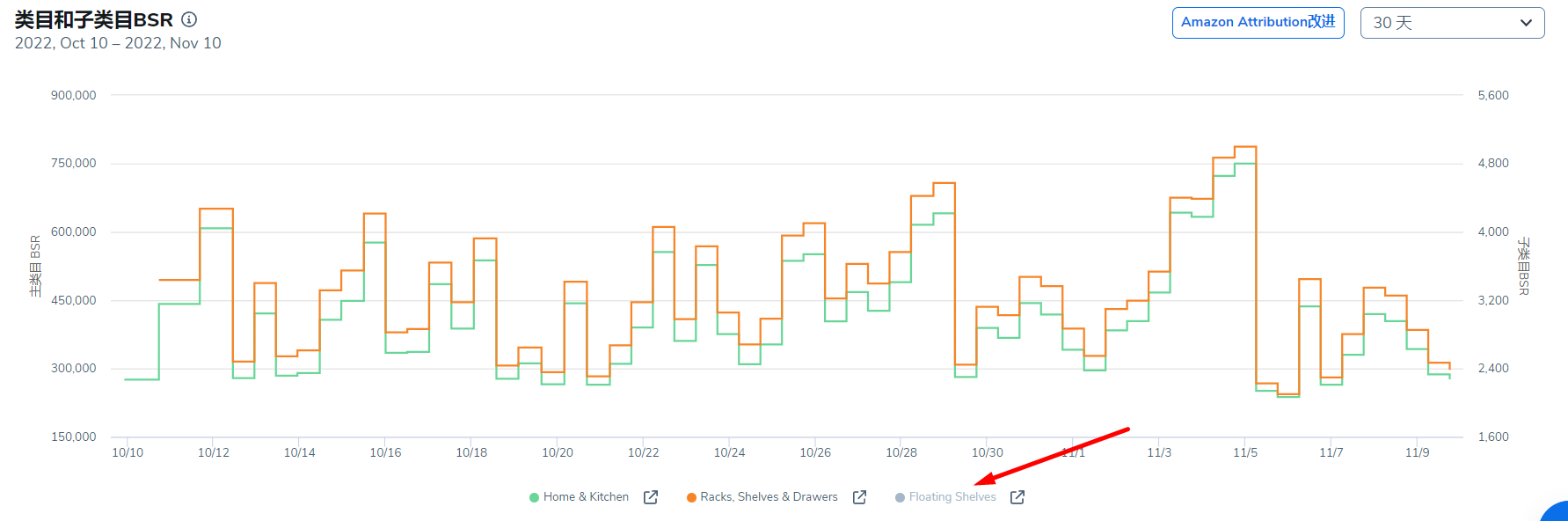Open external link icon next to Home & Kitchen
The height and width of the screenshot is (521, 1568).
(x=651, y=497)
